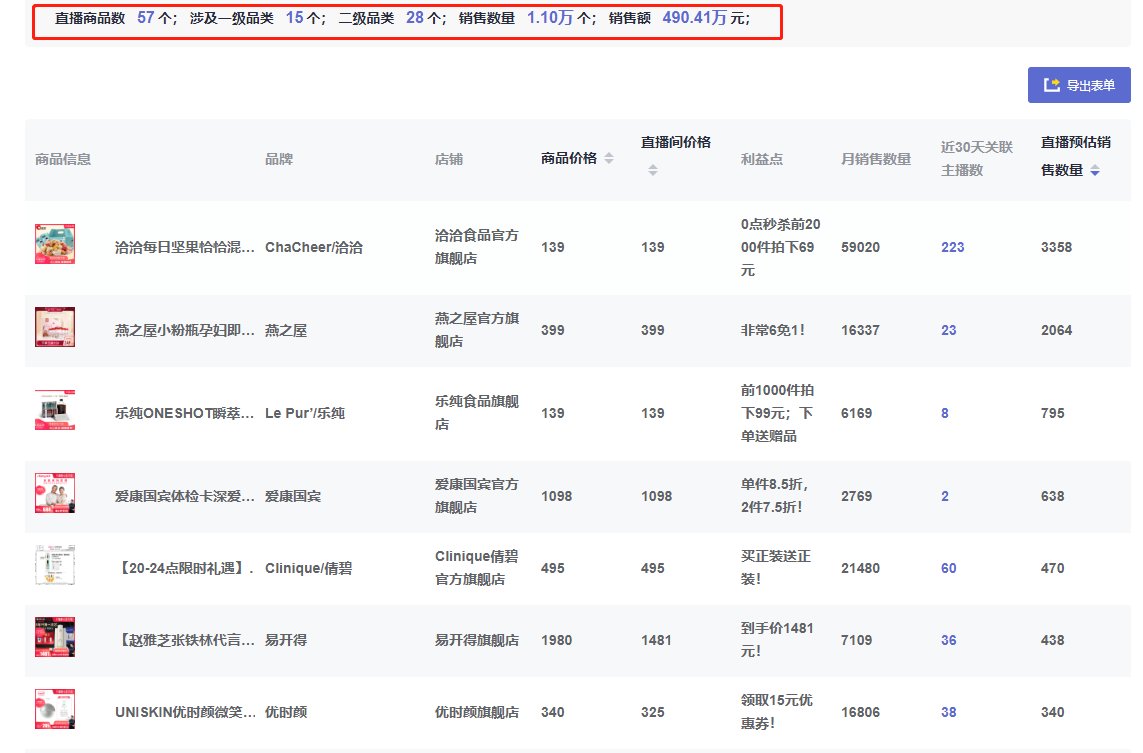Select 燕之屋小粉瓶孕妇即… product name
This screenshot has width=1143, height=753.
pyautogui.click(x=184, y=331)
